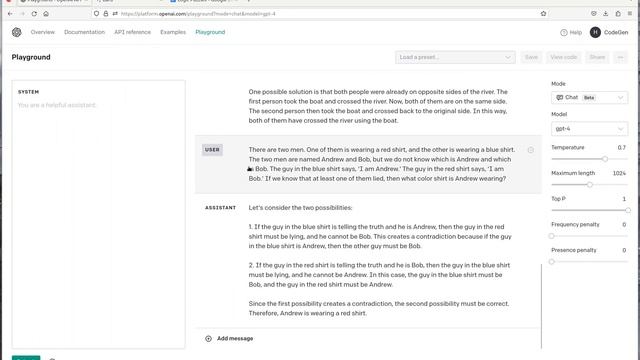Click the Save button
This screenshot has height=360, width=640.
[531, 57]
